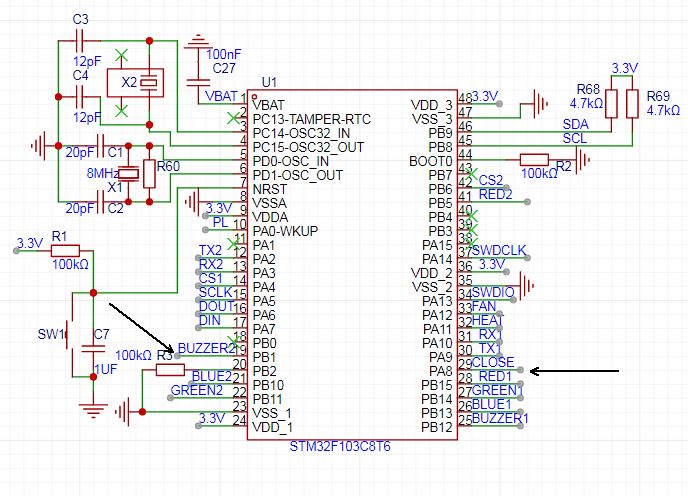
Task: Click the RED1 net label
Action: pyautogui.click(x=495, y=377)
